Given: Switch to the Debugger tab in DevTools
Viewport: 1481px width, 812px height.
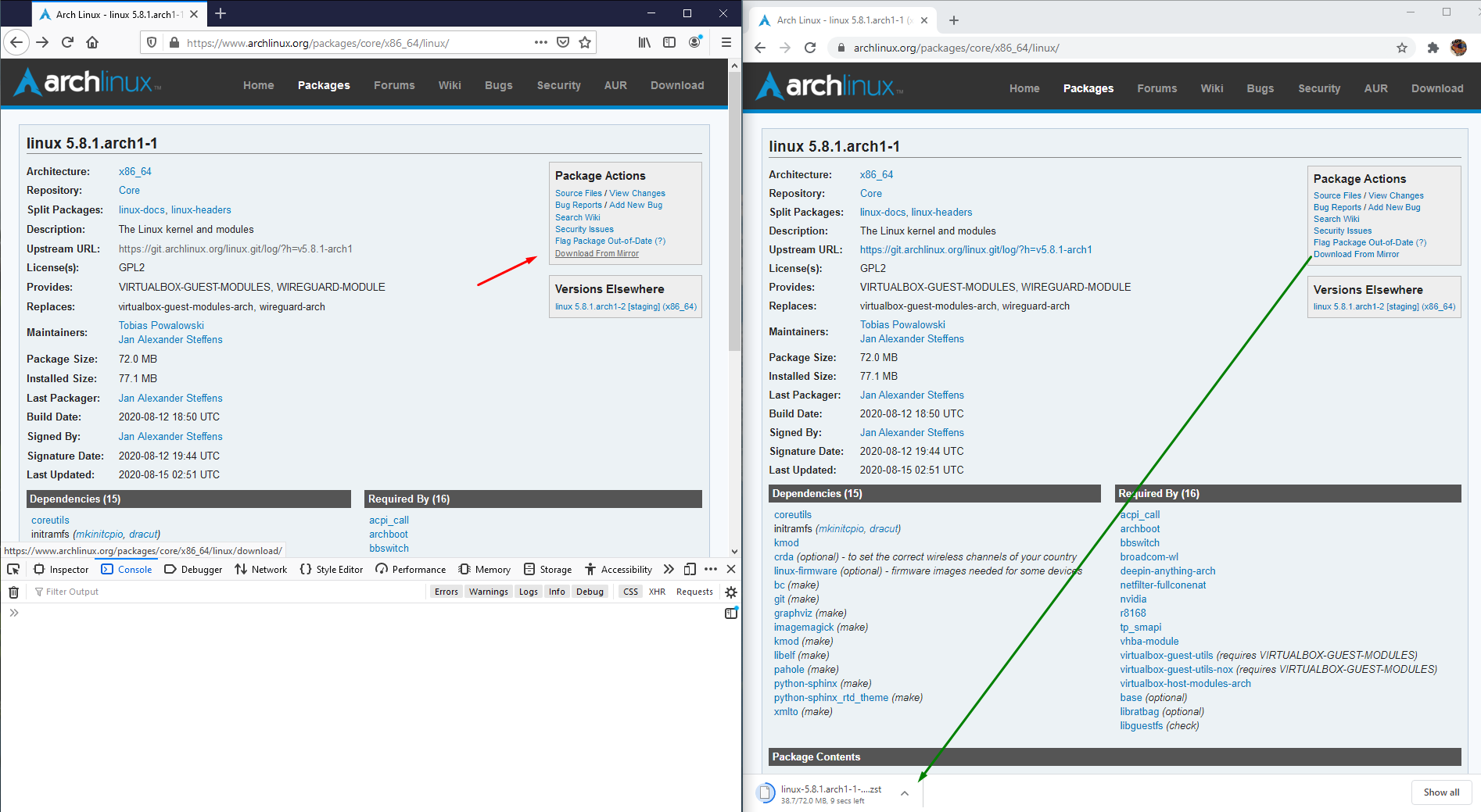Looking at the screenshot, I should pyautogui.click(x=193, y=569).
